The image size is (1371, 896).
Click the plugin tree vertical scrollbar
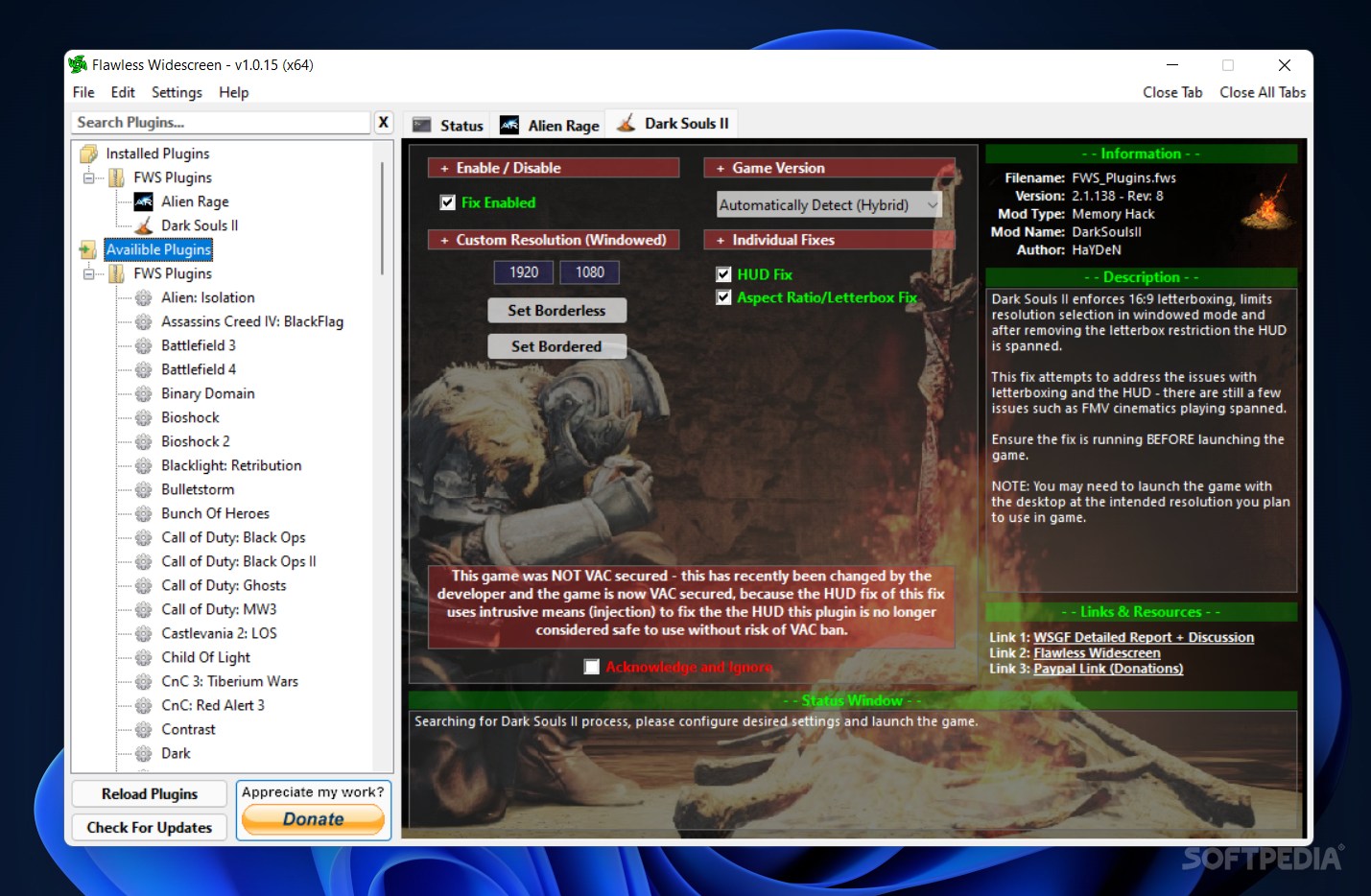[x=383, y=218]
